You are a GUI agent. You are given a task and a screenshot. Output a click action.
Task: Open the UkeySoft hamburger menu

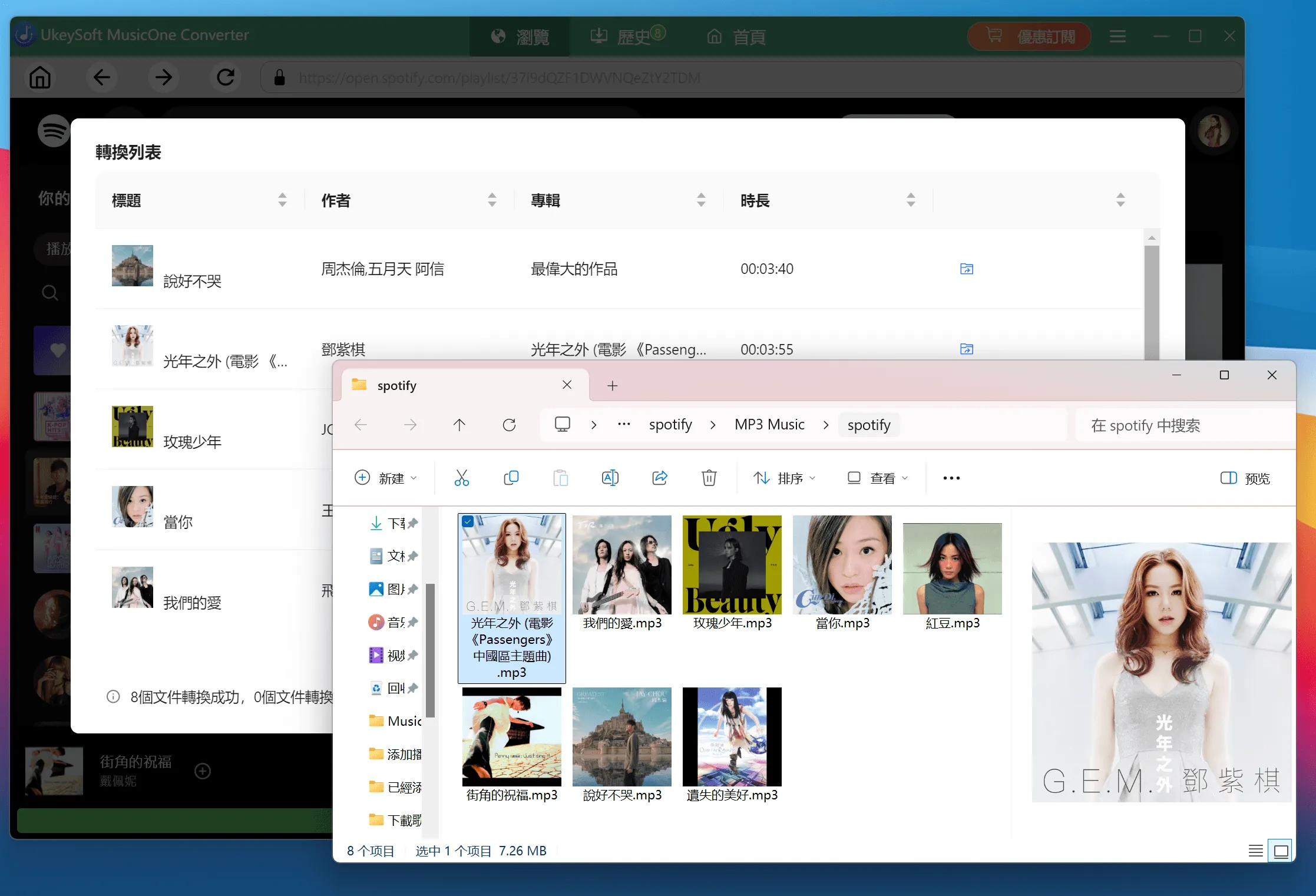coord(1117,37)
